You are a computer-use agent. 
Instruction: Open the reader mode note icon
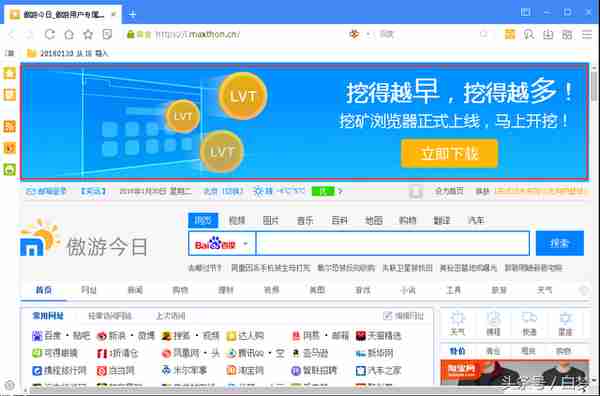pyautogui.click(x=108, y=34)
